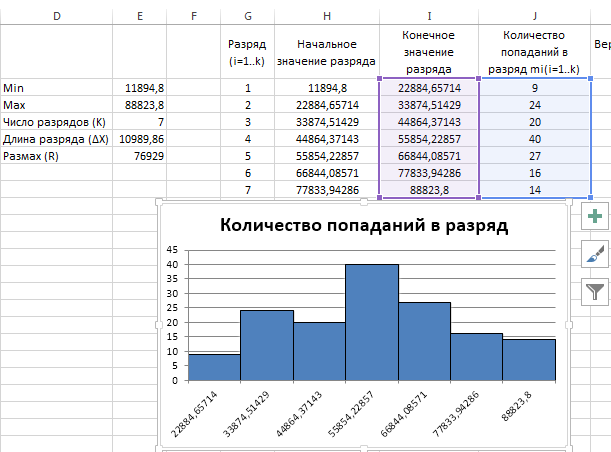The height and width of the screenshot is (452, 611).
Task: Select column E header
Action: point(140,16)
